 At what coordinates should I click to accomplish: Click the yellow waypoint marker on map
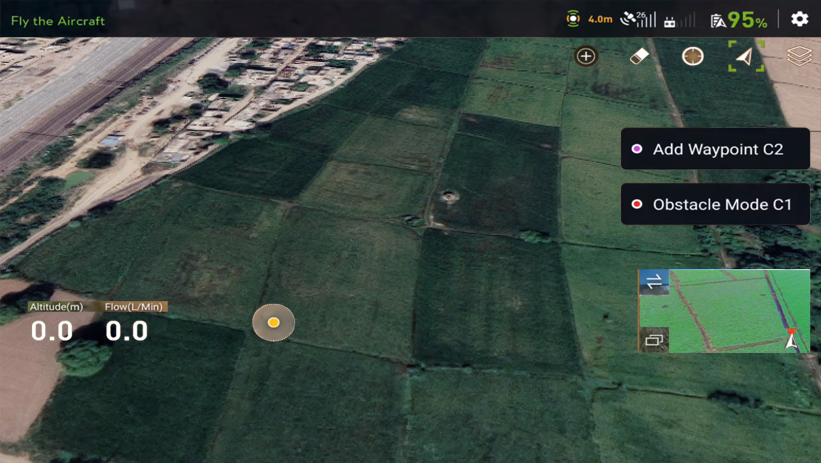273,323
